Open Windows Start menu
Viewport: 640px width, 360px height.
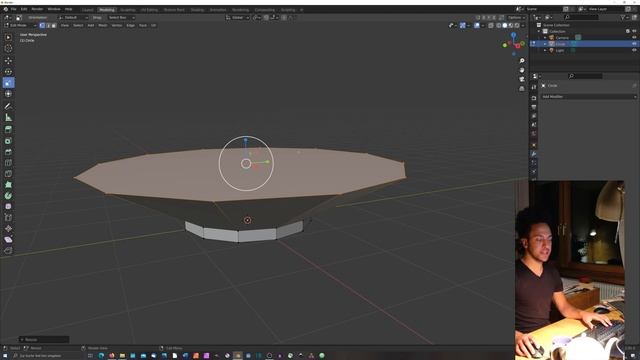pyautogui.click(x=5, y=356)
